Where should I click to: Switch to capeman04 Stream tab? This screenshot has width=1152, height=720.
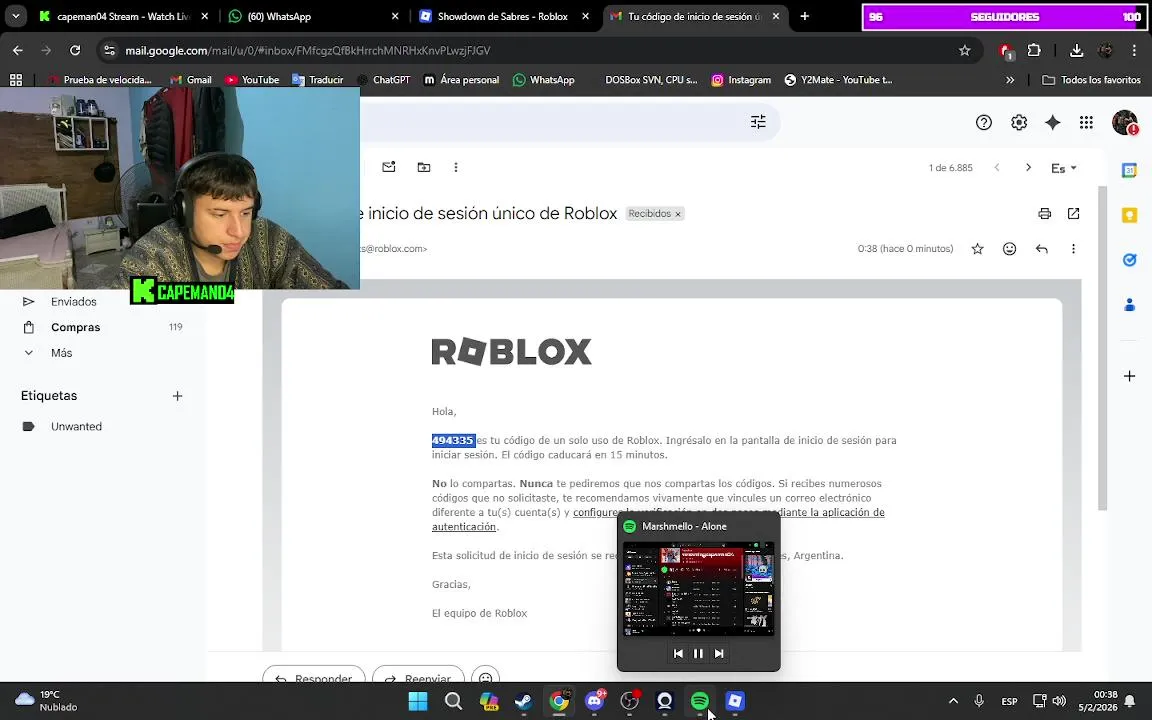123,16
